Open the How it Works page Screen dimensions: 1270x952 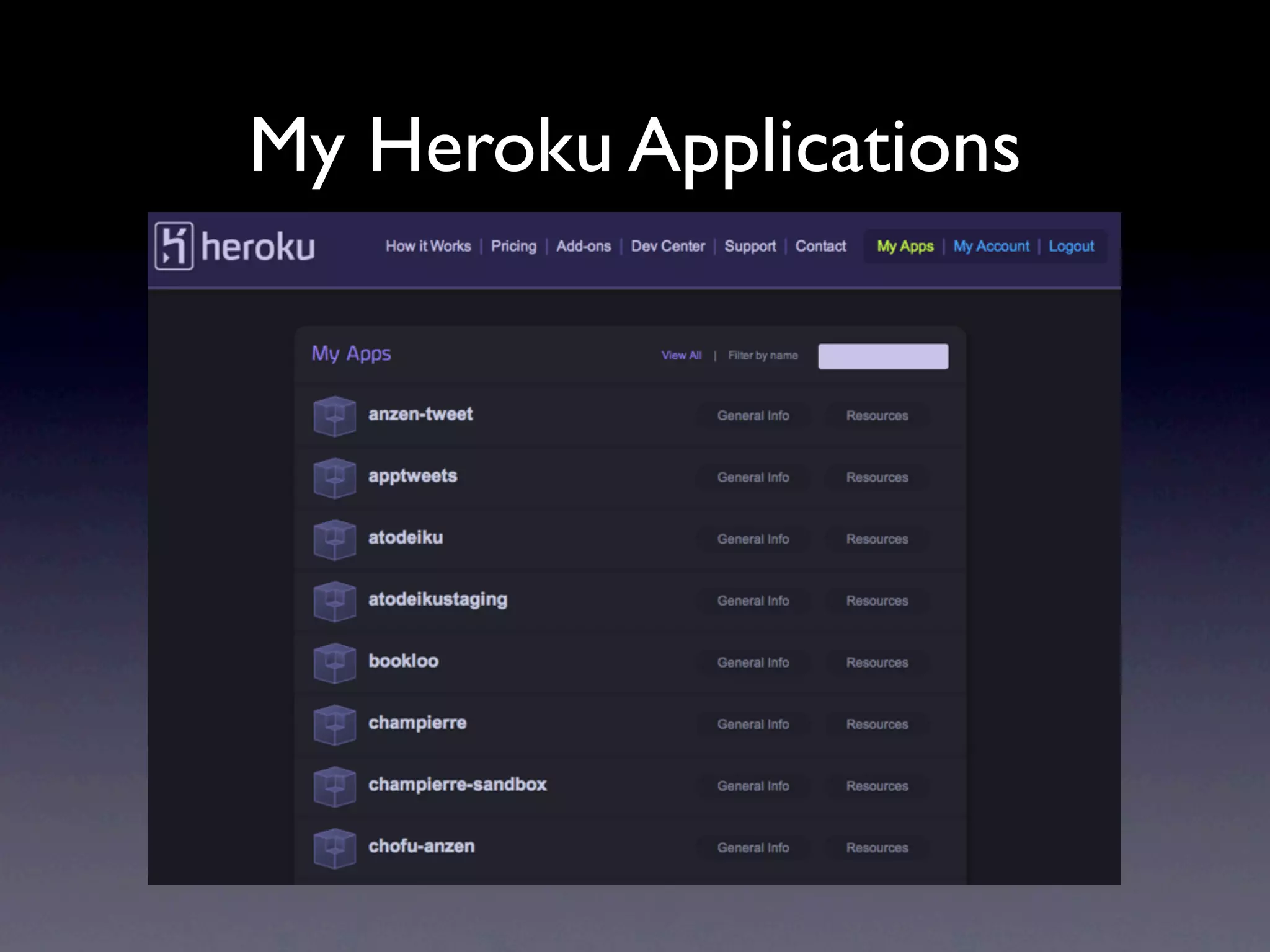(x=429, y=246)
